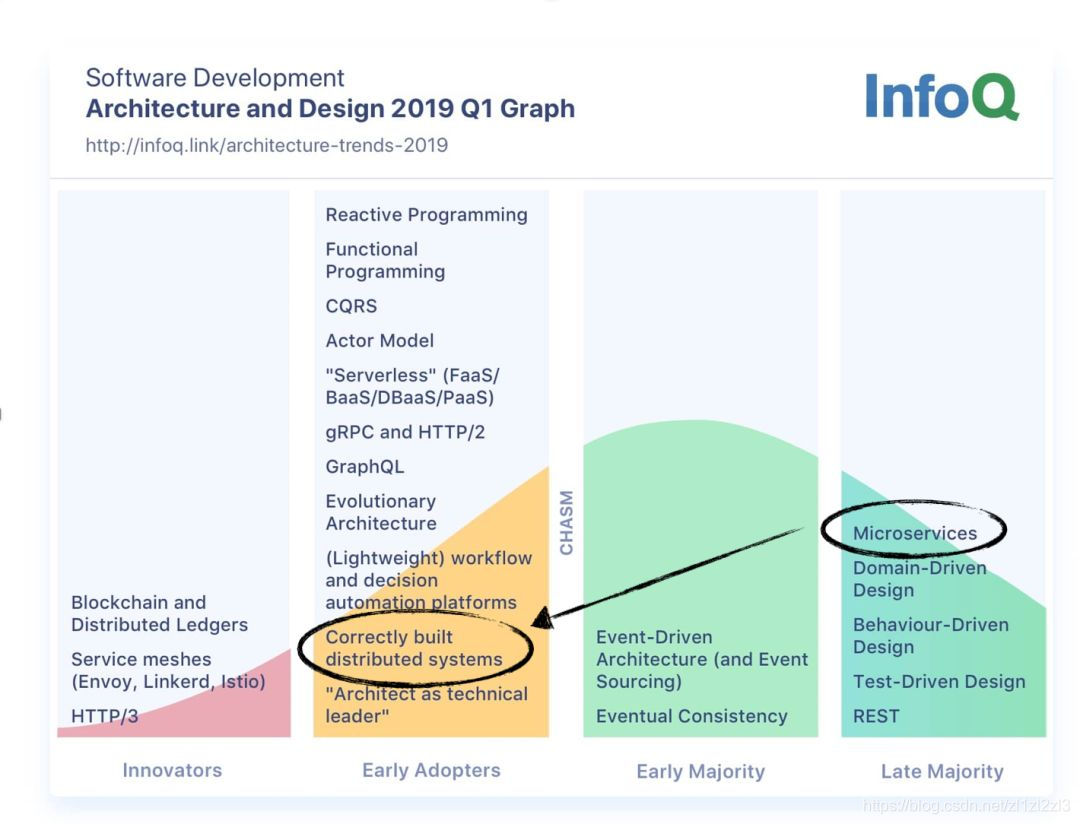Image resolution: width=1080 pixels, height=824 pixels.
Task: Click the REST item in Late Majority
Action: (x=876, y=716)
